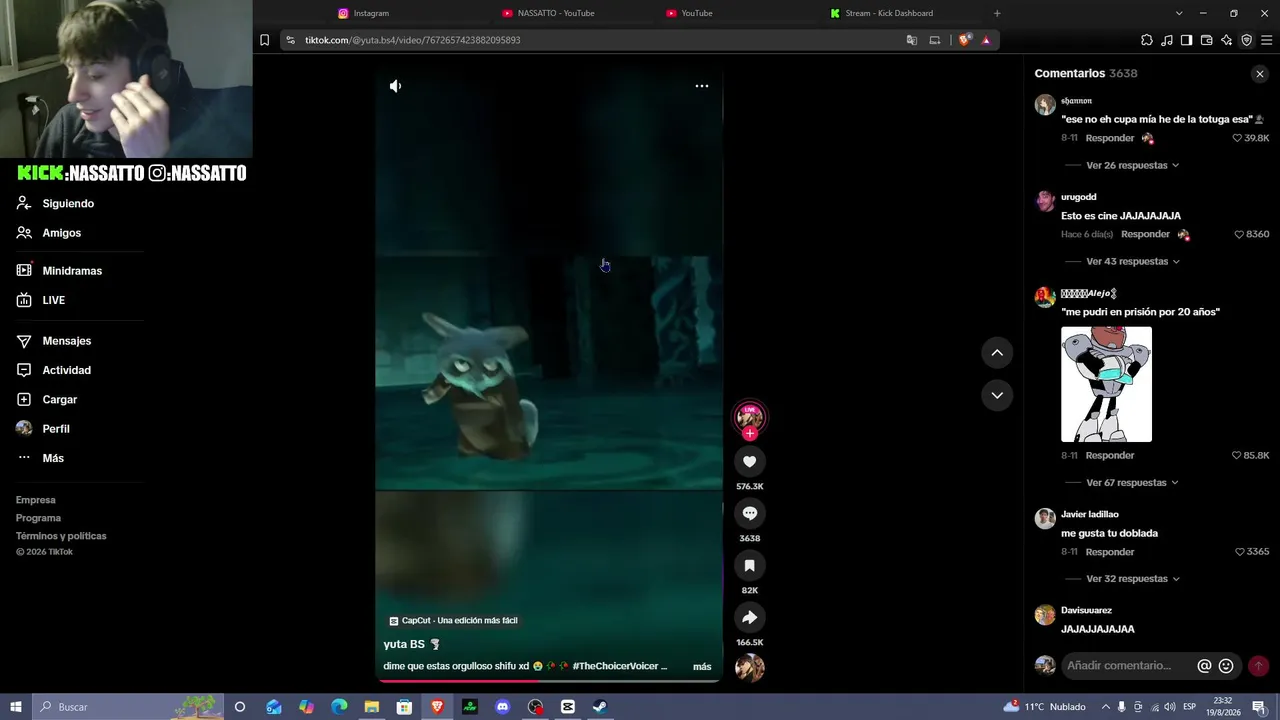1280x720 pixels.
Task: Expand the video caption with 'más'
Action: [702, 667]
